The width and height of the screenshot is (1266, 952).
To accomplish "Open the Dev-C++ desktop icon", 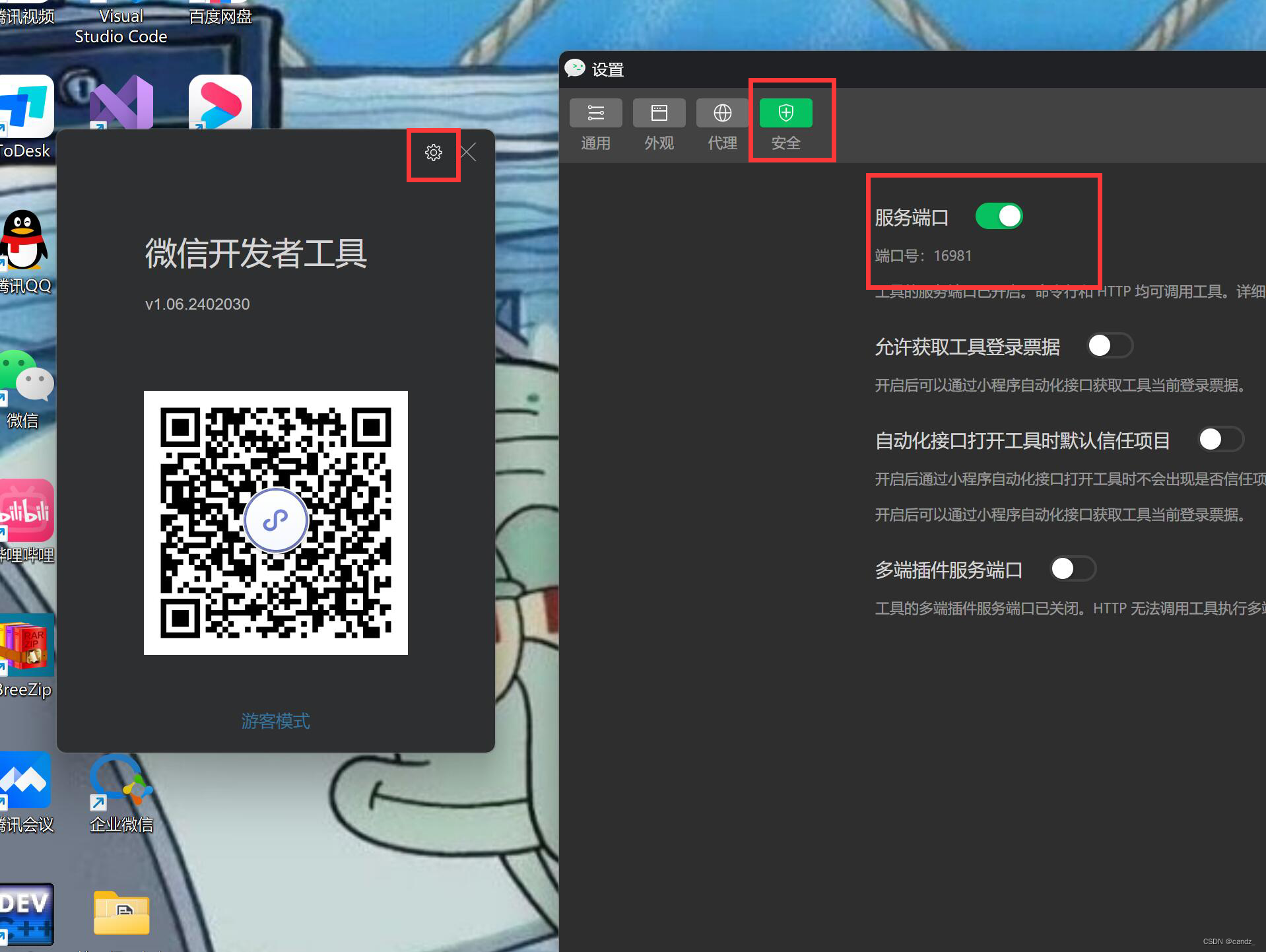I will tap(26, 915).
